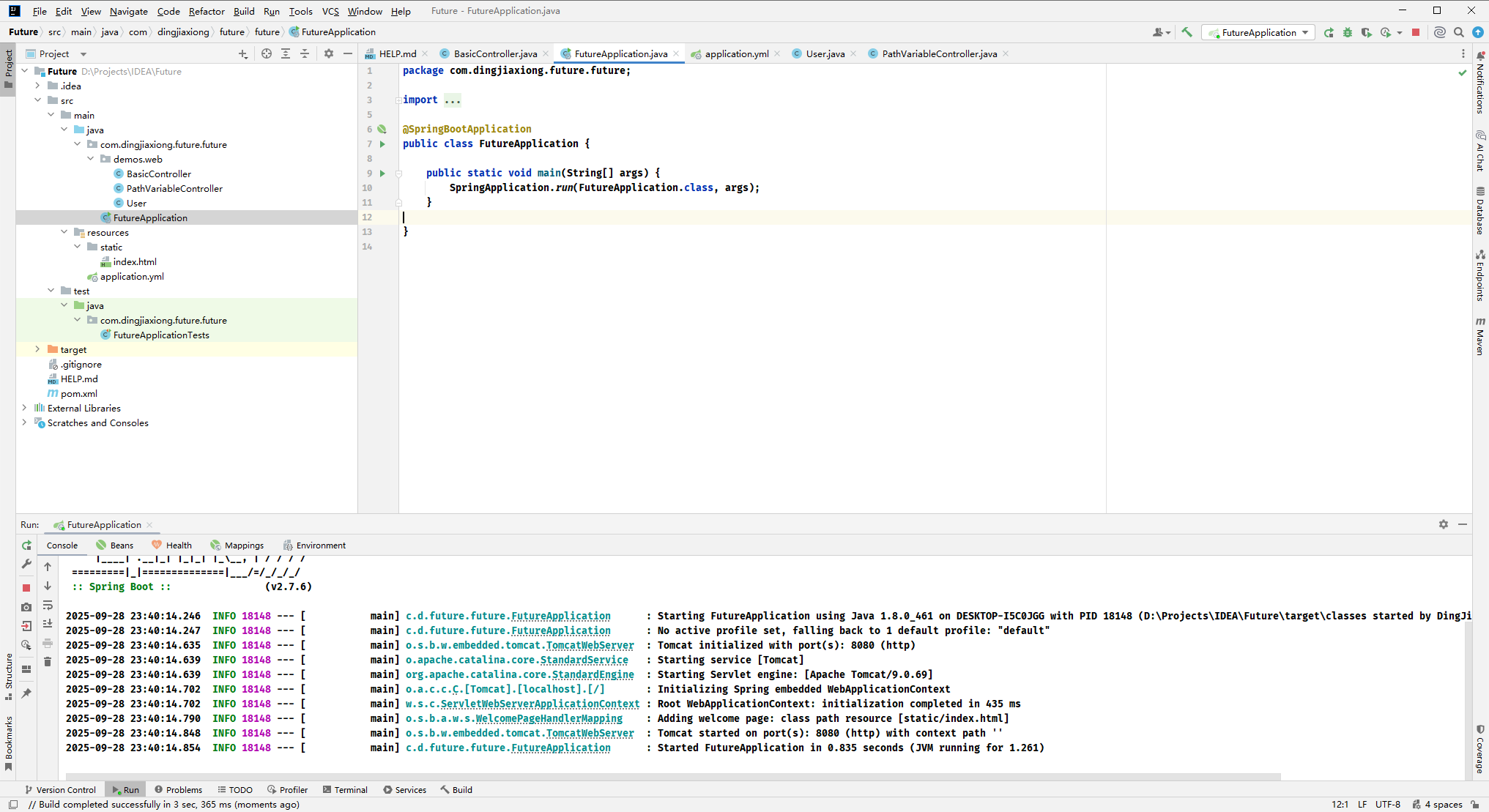The width and height of the screenshot is (1489, 812).
Task: Expand the target folder
Action: (x=37, y=349)
